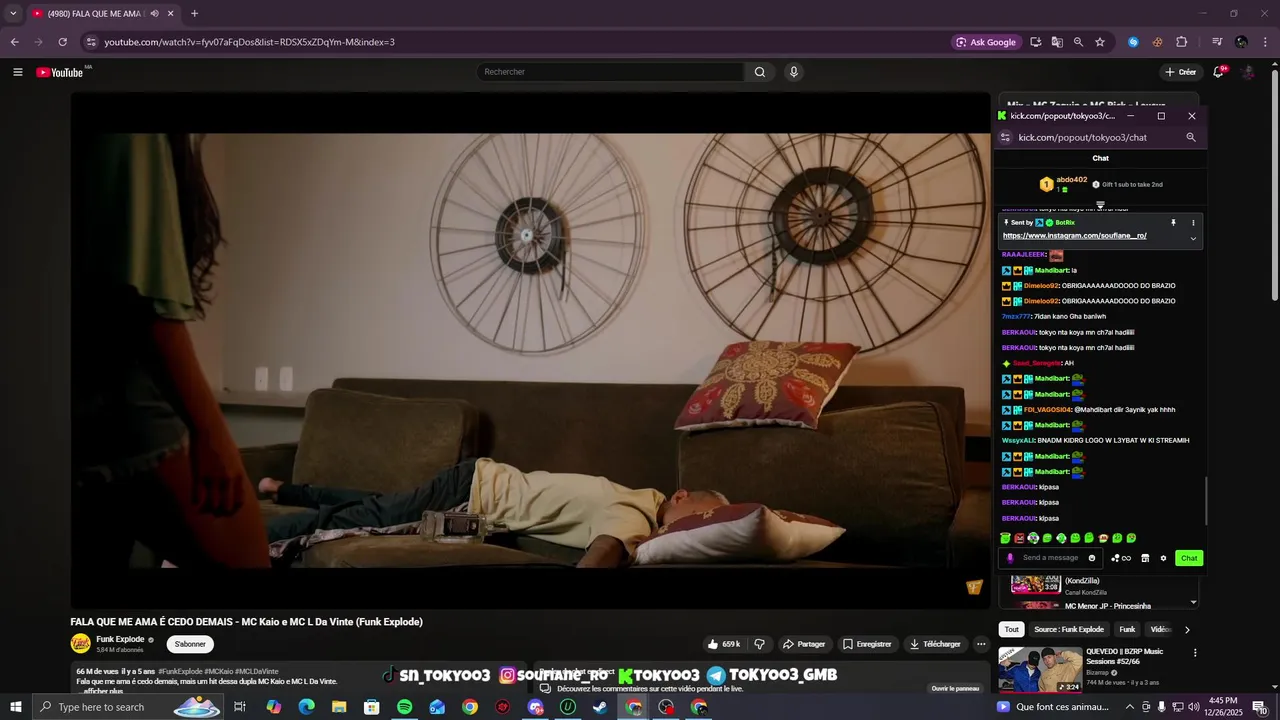Image resolution: width=1280 pixels, height=720 pixels.
Task: Toggle system volume icon in the tray
Action: 1193,707
